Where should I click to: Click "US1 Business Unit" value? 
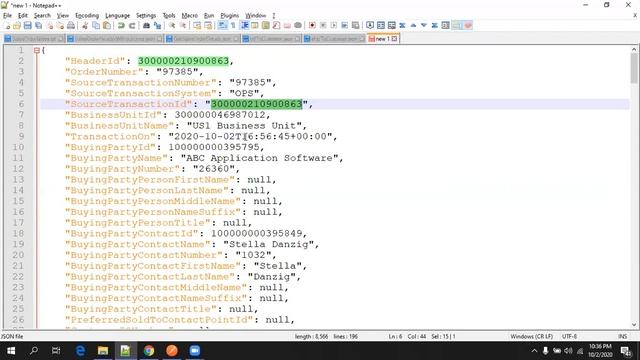(244, 126)
